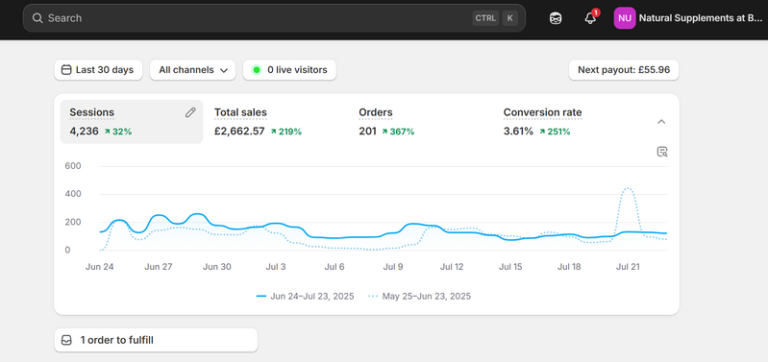
Task: Click the 4,236 sessions value
Action: click(x=84, y=131)
